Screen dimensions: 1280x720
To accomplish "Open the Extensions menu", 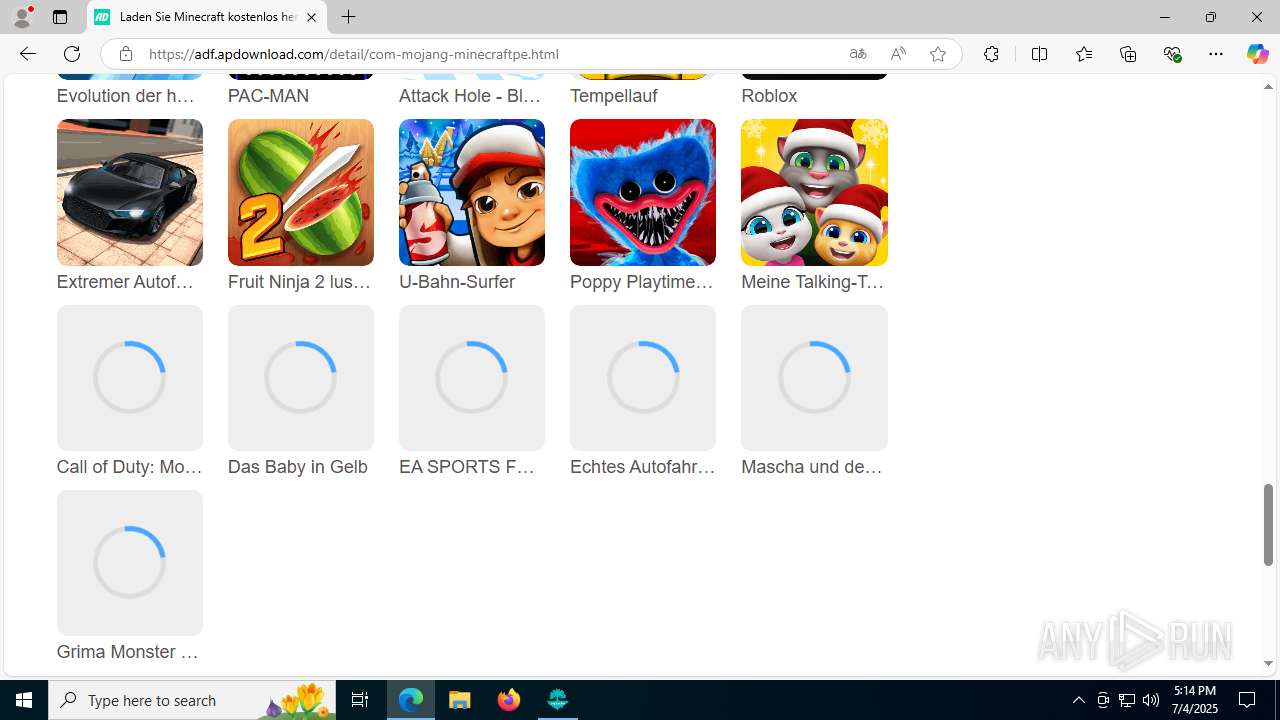I will 991,54.
